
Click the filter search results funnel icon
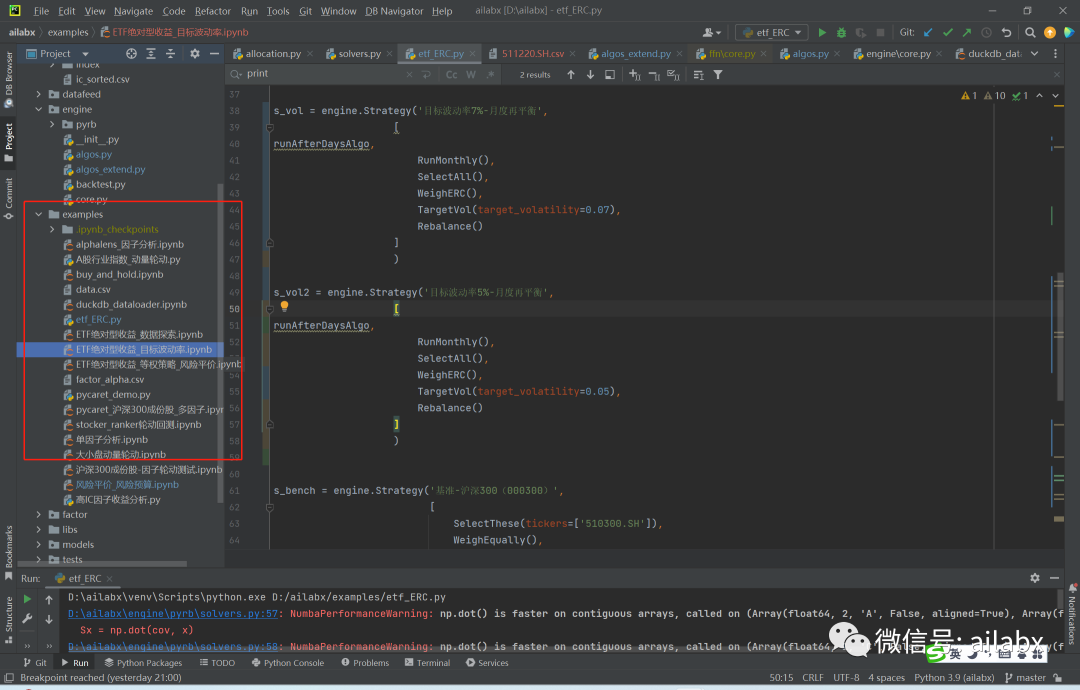pyautogui.click(x=718, y=74)
